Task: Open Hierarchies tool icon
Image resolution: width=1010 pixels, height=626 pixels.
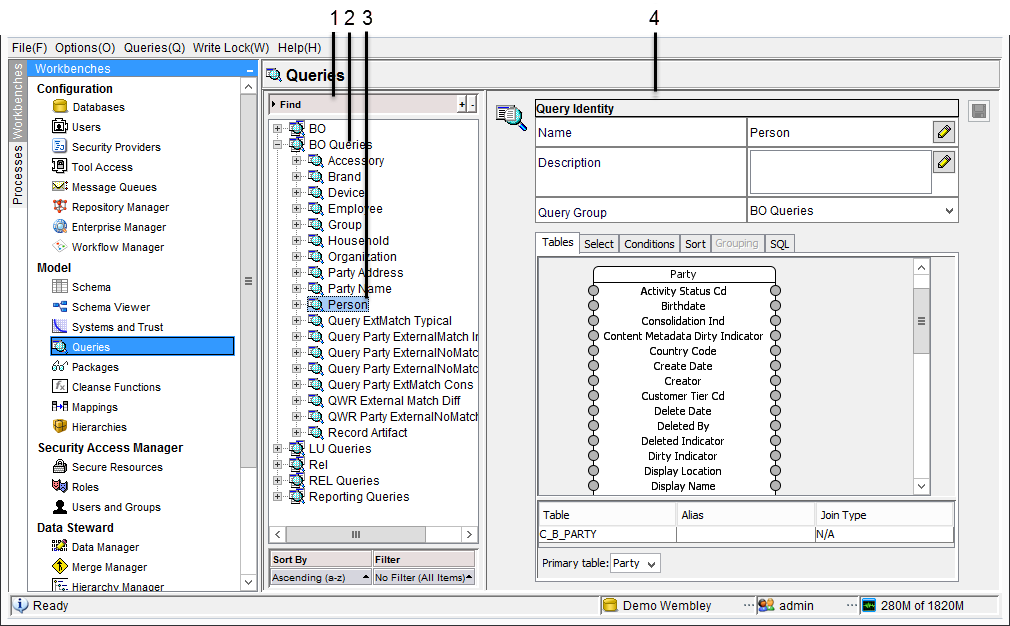Action: [60, 427]
